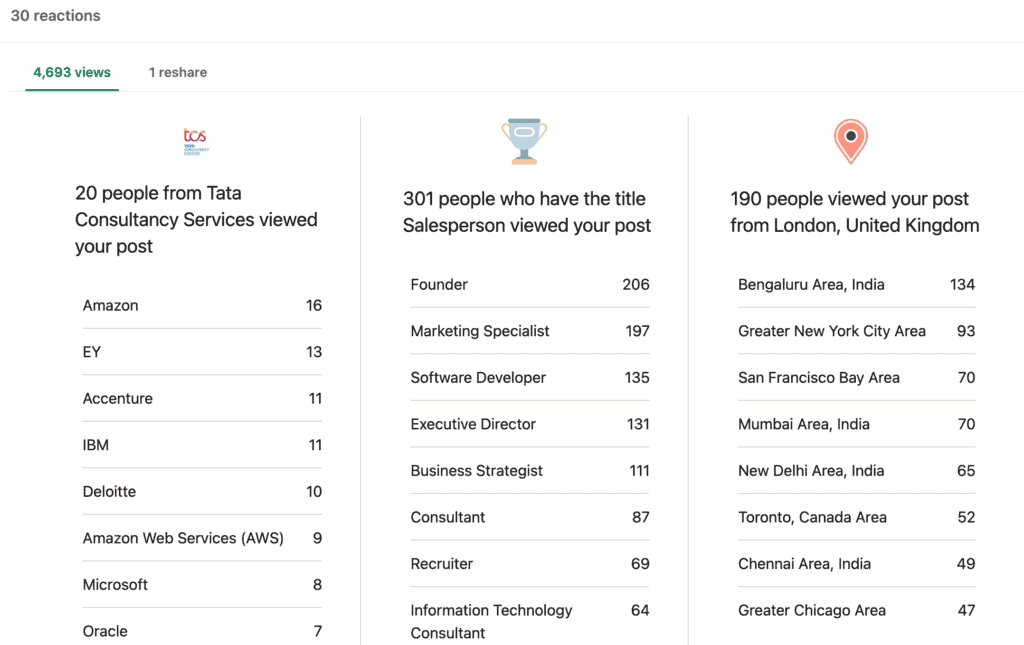Click the trophy icon above job titles

pos(524,142)
